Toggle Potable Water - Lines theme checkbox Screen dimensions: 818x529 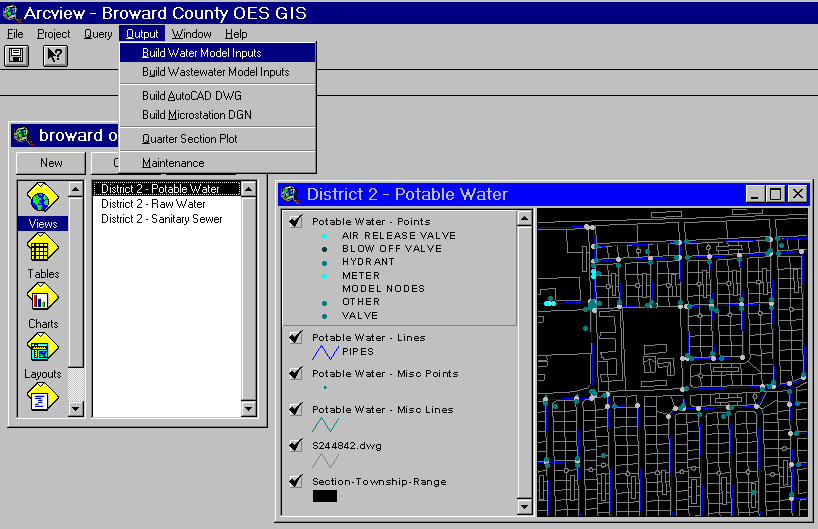click(296, 337)
